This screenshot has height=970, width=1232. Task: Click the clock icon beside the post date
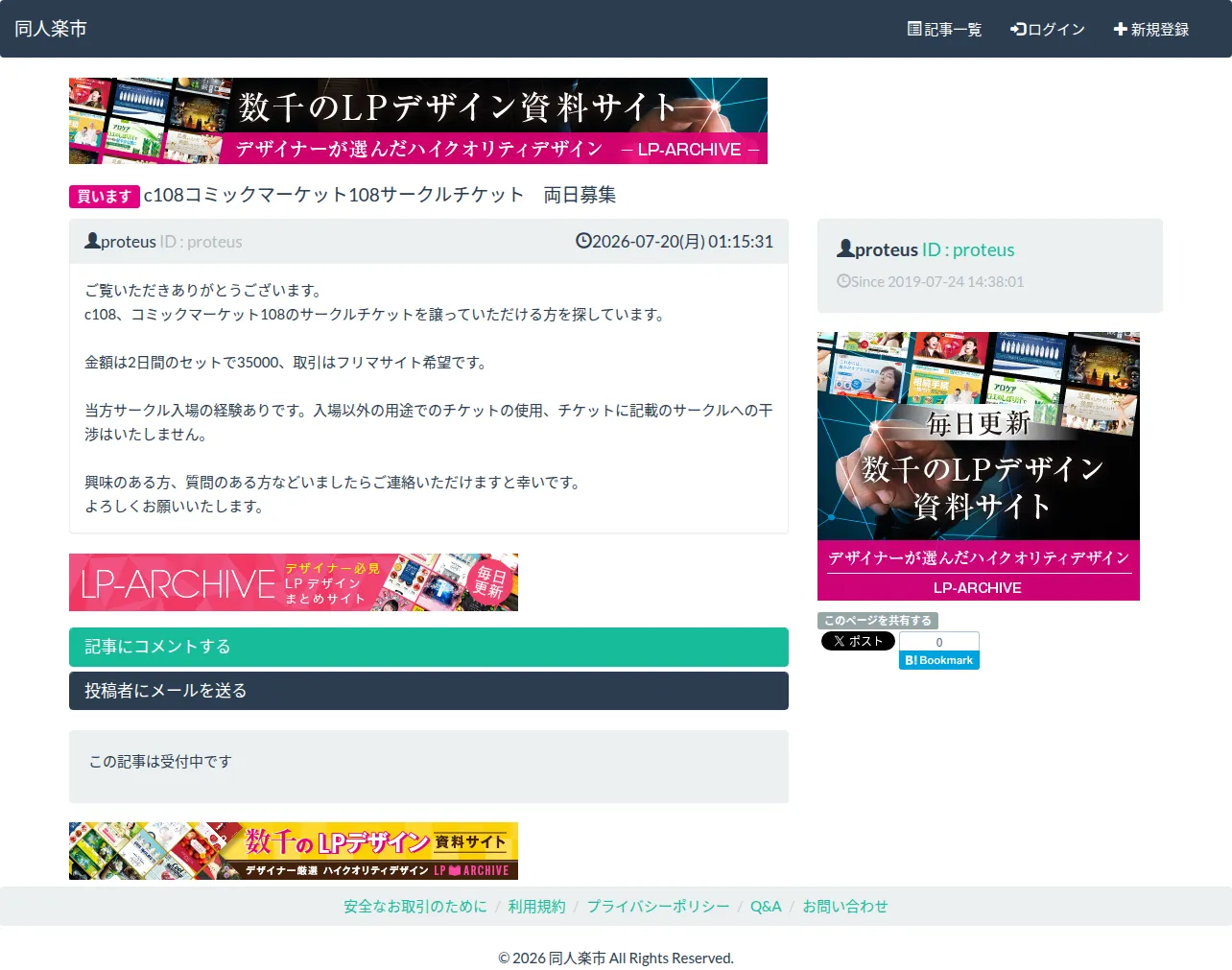click(x=583, y=241)
